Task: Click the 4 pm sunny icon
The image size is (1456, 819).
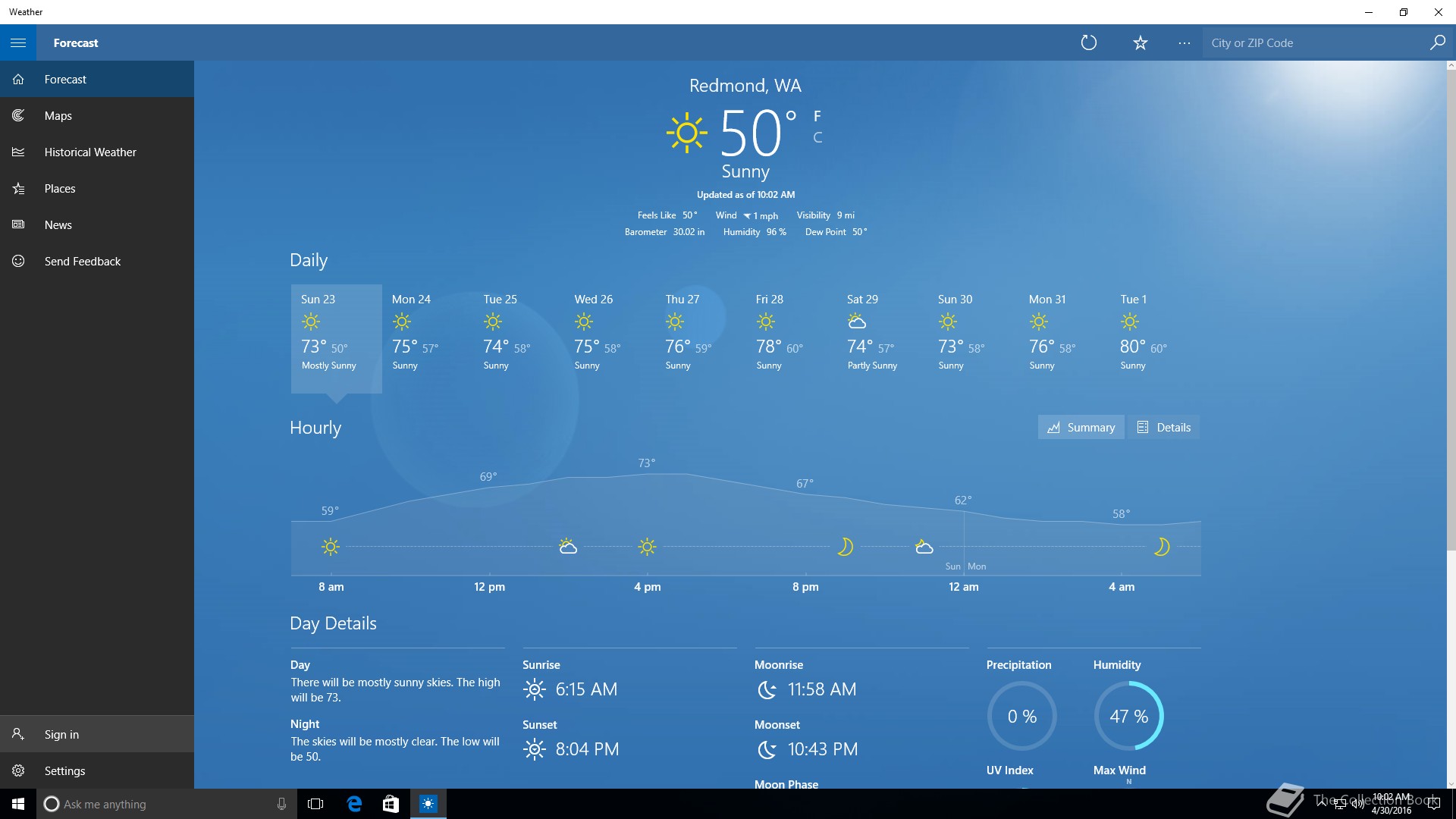Action: 647,546
